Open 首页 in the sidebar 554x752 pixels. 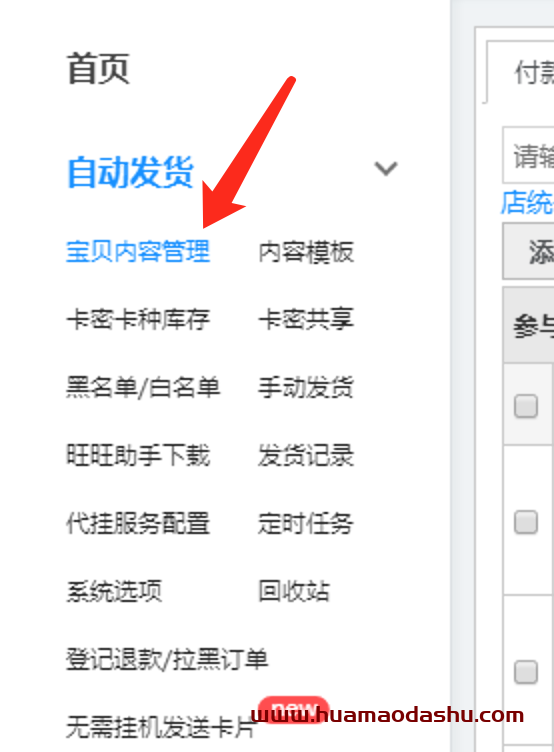tap(98, 69)
